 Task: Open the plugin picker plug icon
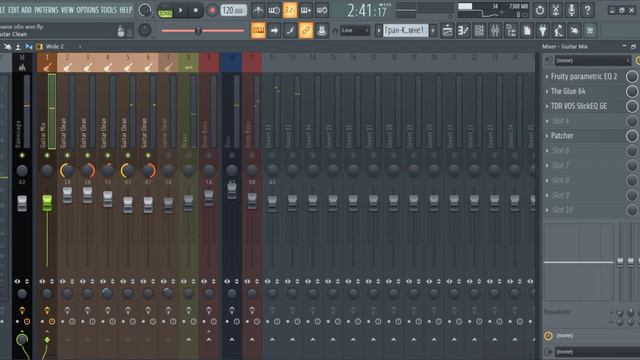pos(543,31)
